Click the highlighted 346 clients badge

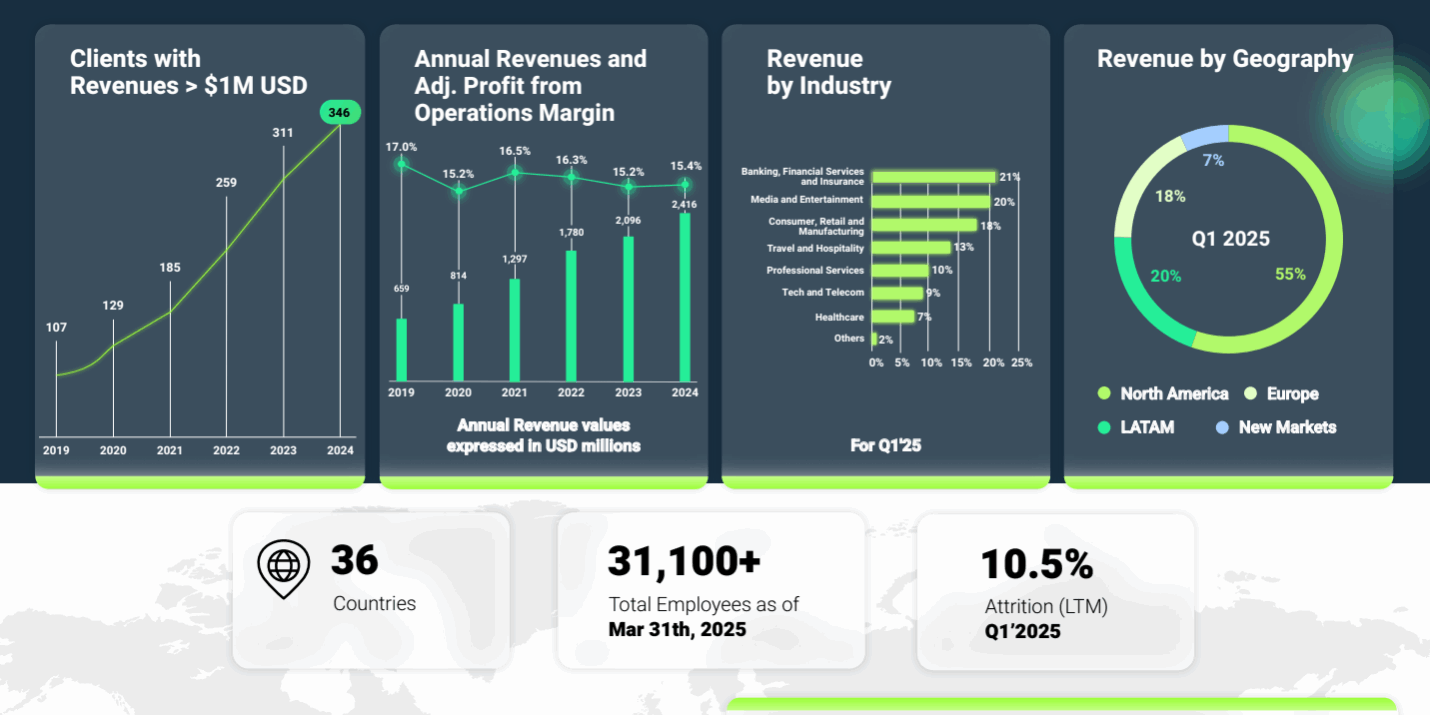[x=339, y=113]
